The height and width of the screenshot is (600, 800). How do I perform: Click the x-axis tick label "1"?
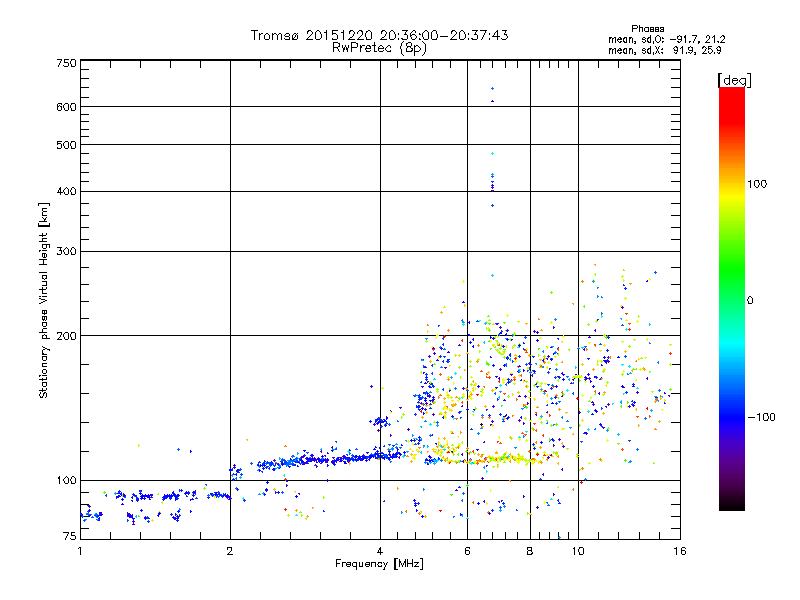click(80, 551)
